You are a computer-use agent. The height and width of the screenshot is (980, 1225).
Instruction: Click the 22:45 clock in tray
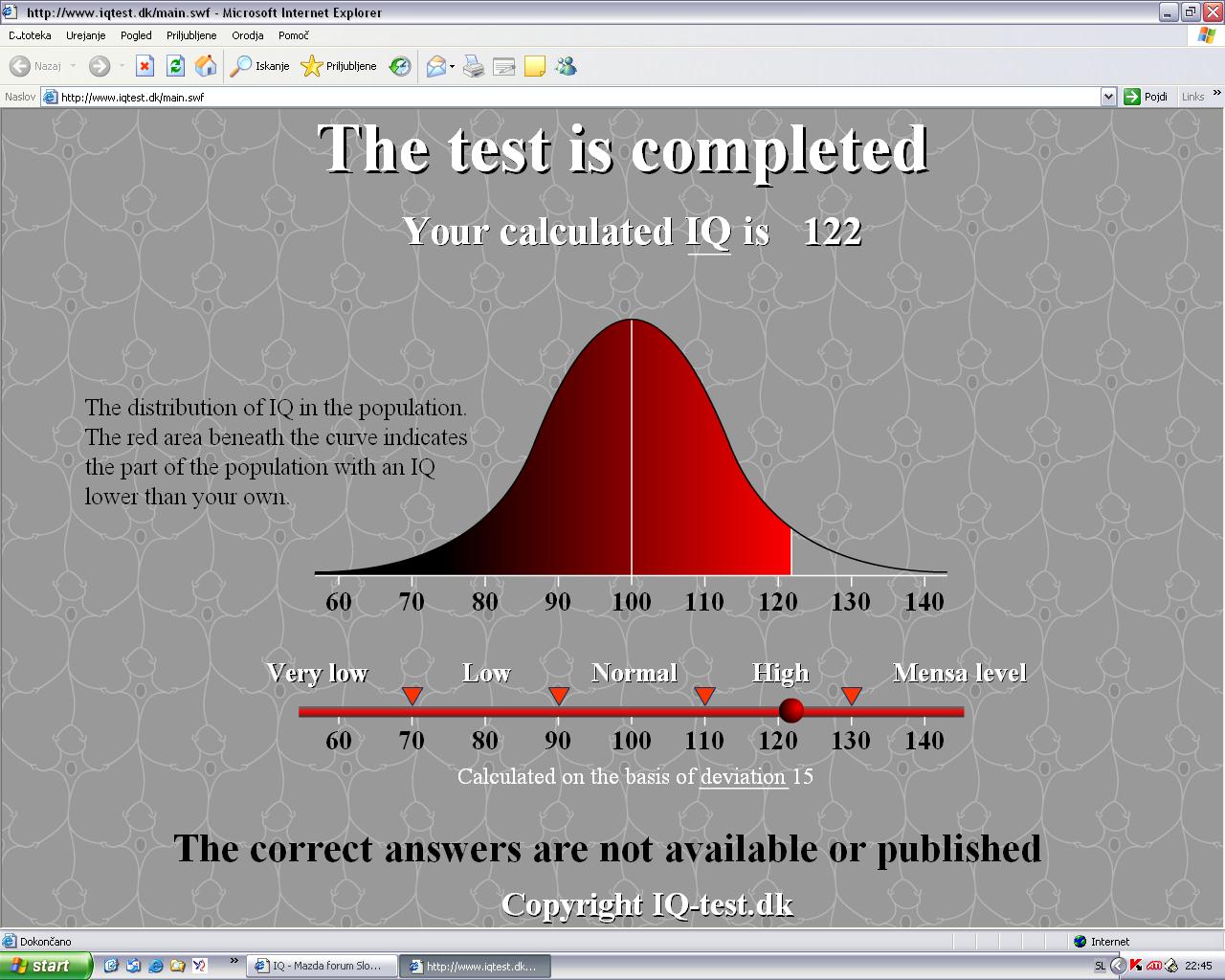(1198, 966)
